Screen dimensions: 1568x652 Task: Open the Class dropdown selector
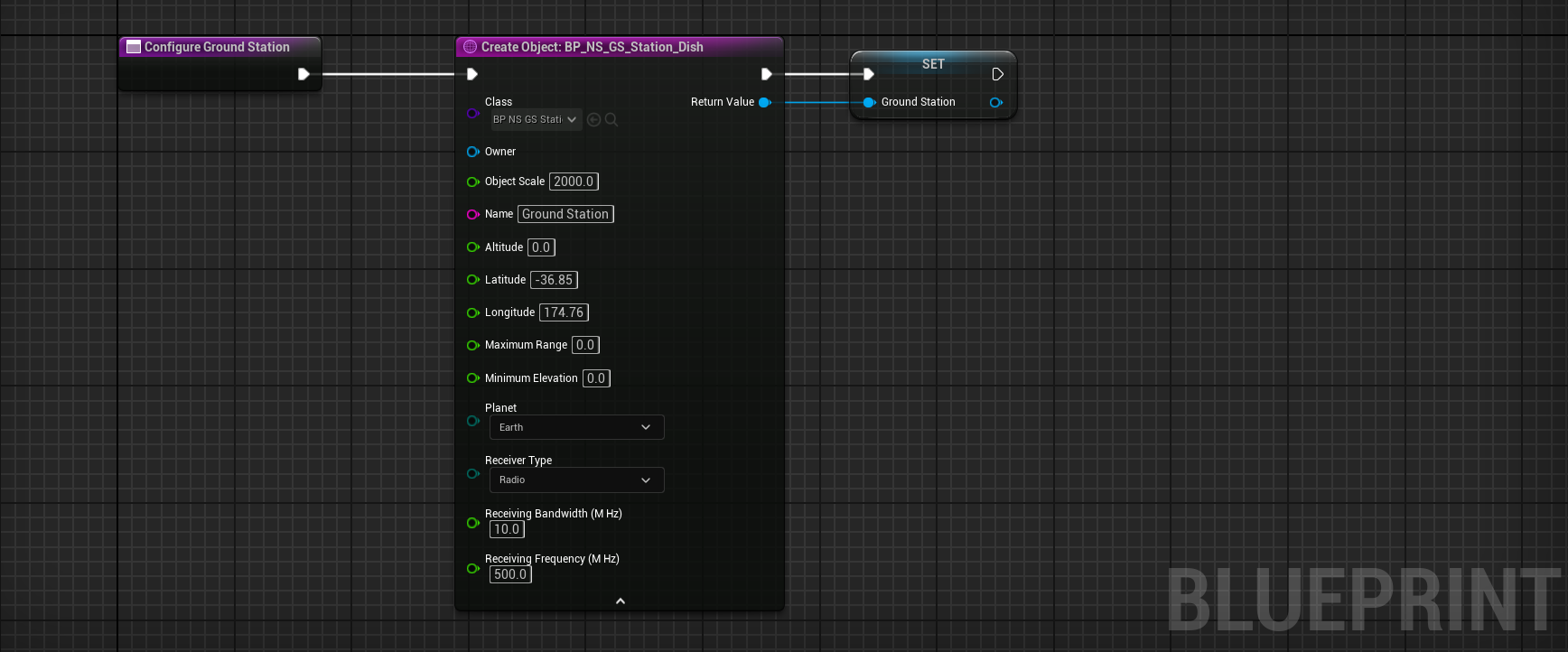click(536, 119)
